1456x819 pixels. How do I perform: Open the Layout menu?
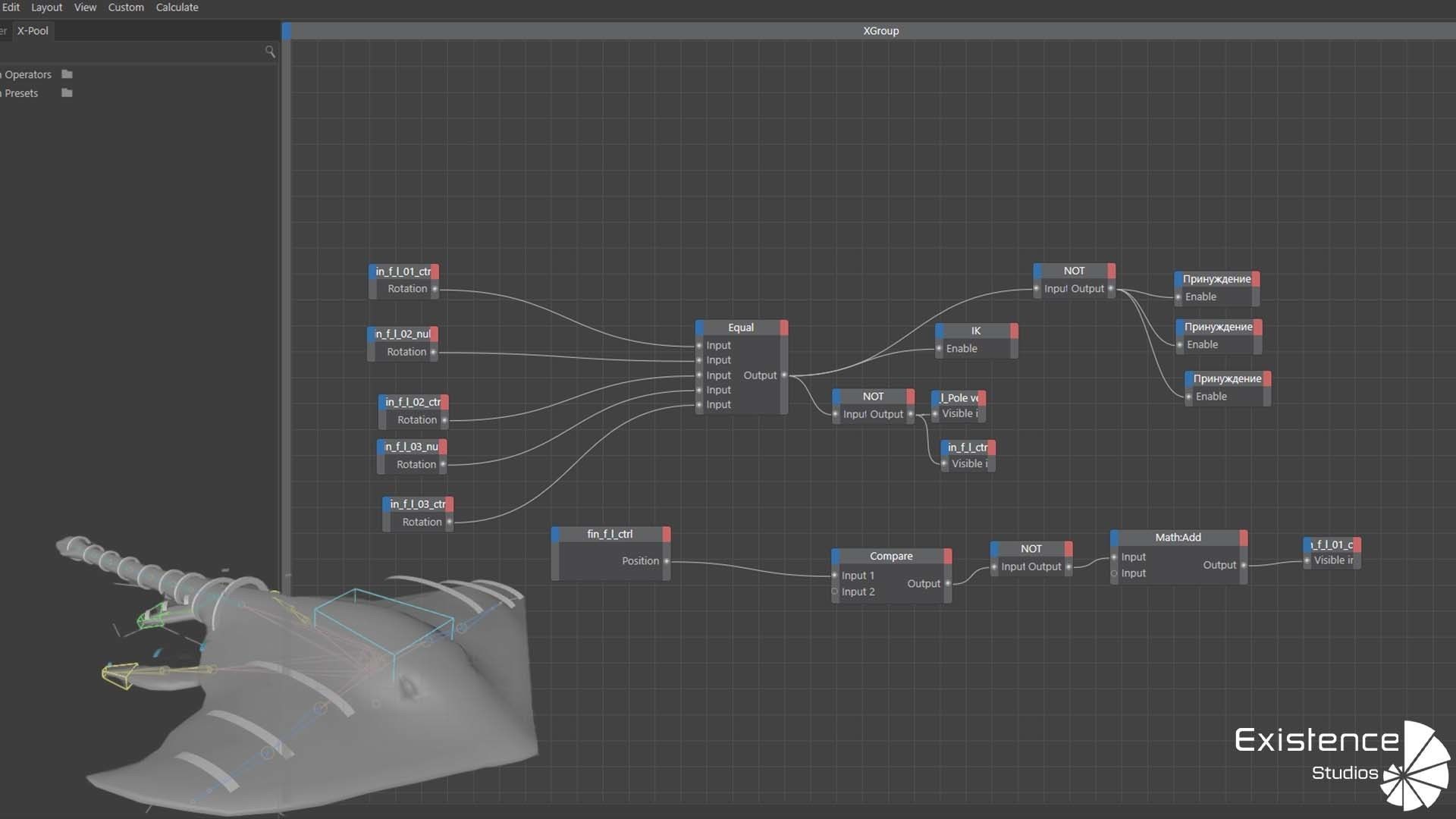(x=46, y=8)
